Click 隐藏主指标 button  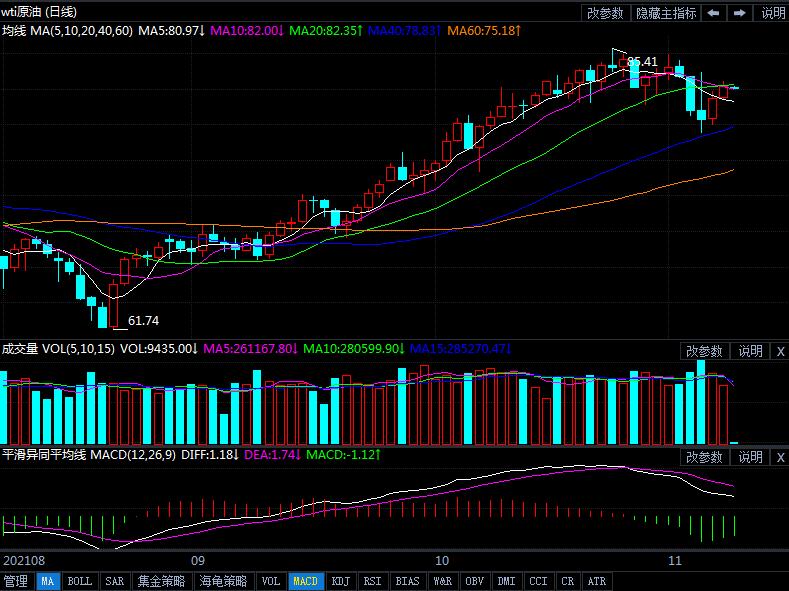pos(665,13)
